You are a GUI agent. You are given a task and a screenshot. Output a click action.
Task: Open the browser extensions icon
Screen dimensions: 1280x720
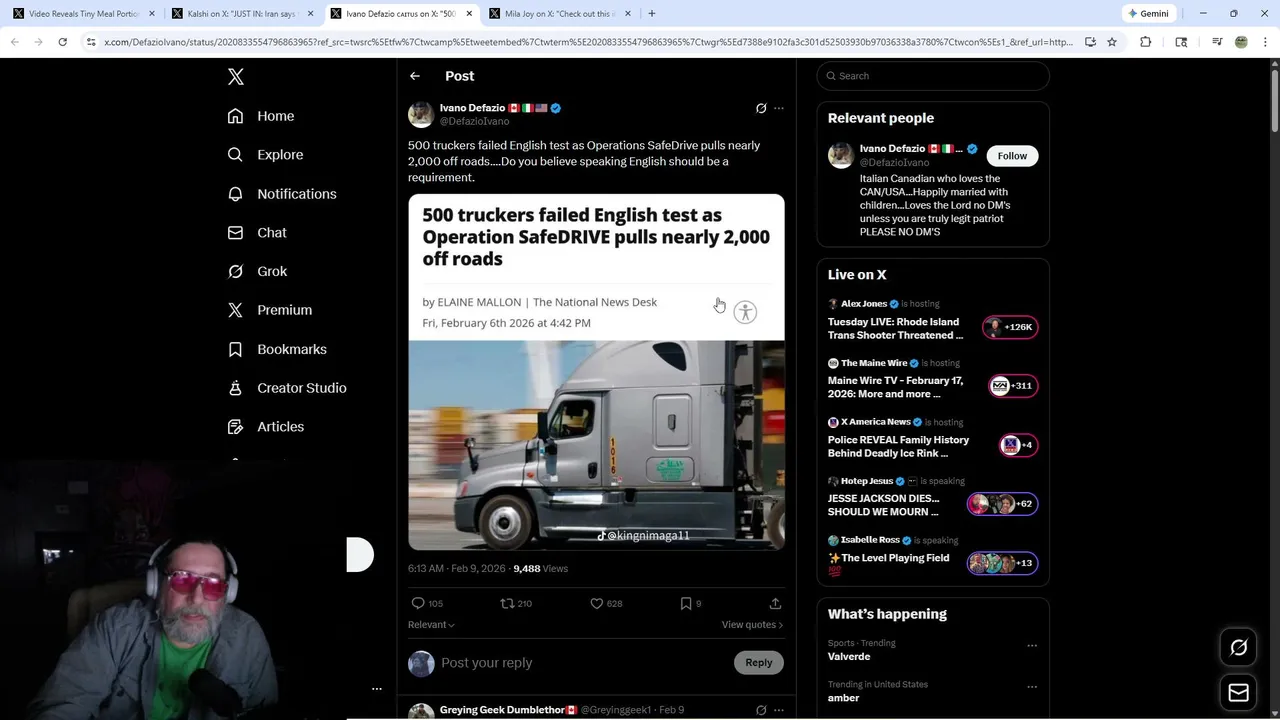(x=1146, y=42)
